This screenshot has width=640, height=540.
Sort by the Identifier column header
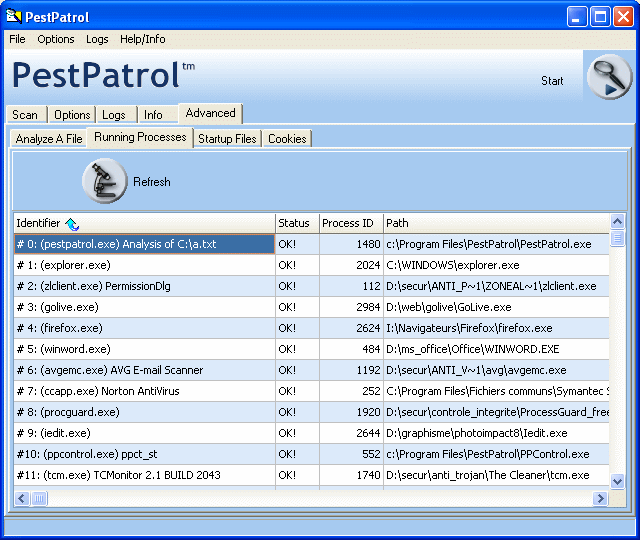click(144, 223)
